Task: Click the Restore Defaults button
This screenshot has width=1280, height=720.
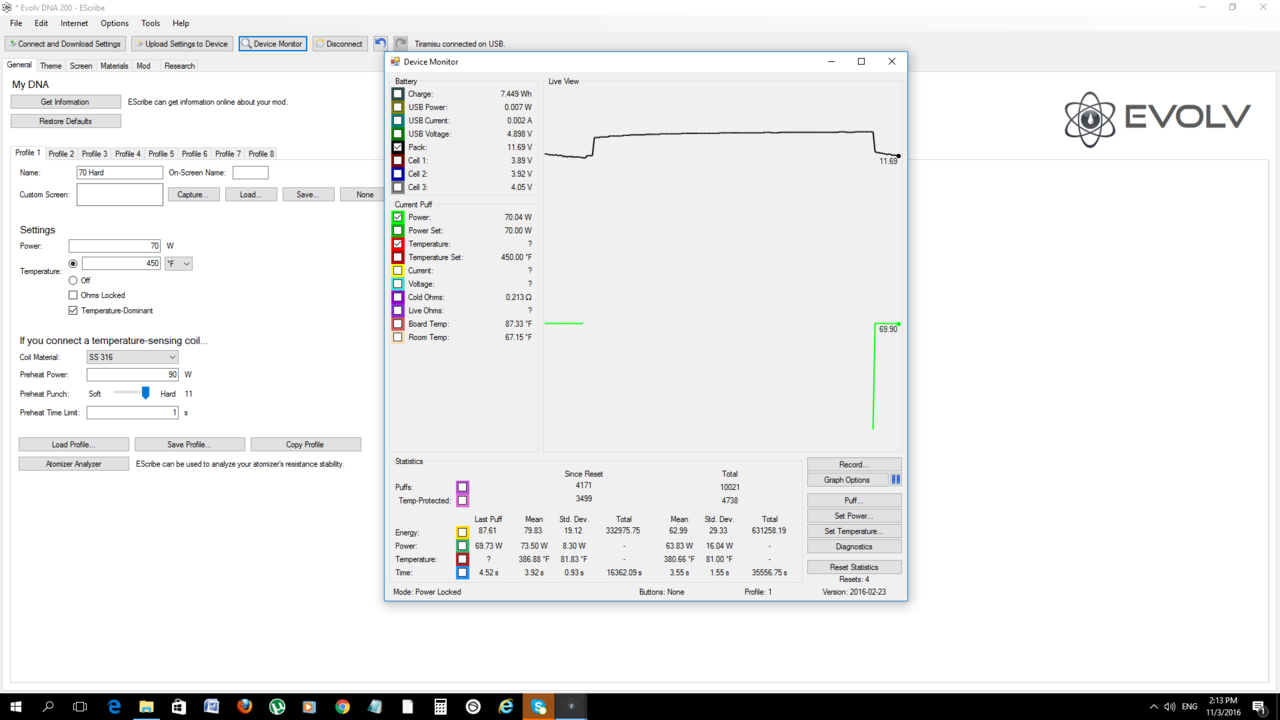Action: click(66, 121)
